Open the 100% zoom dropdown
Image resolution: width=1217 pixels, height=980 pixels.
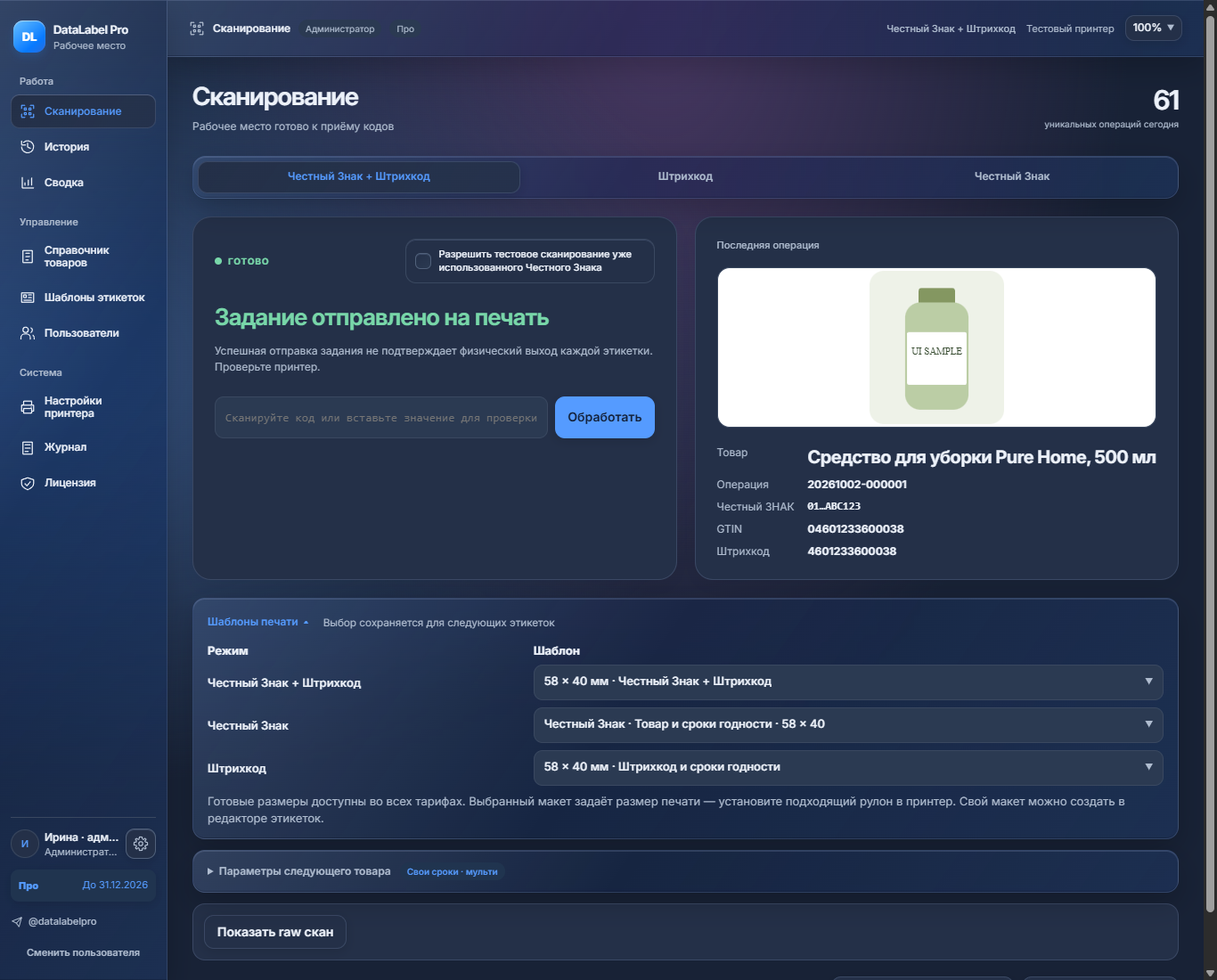pos(1154,29)
